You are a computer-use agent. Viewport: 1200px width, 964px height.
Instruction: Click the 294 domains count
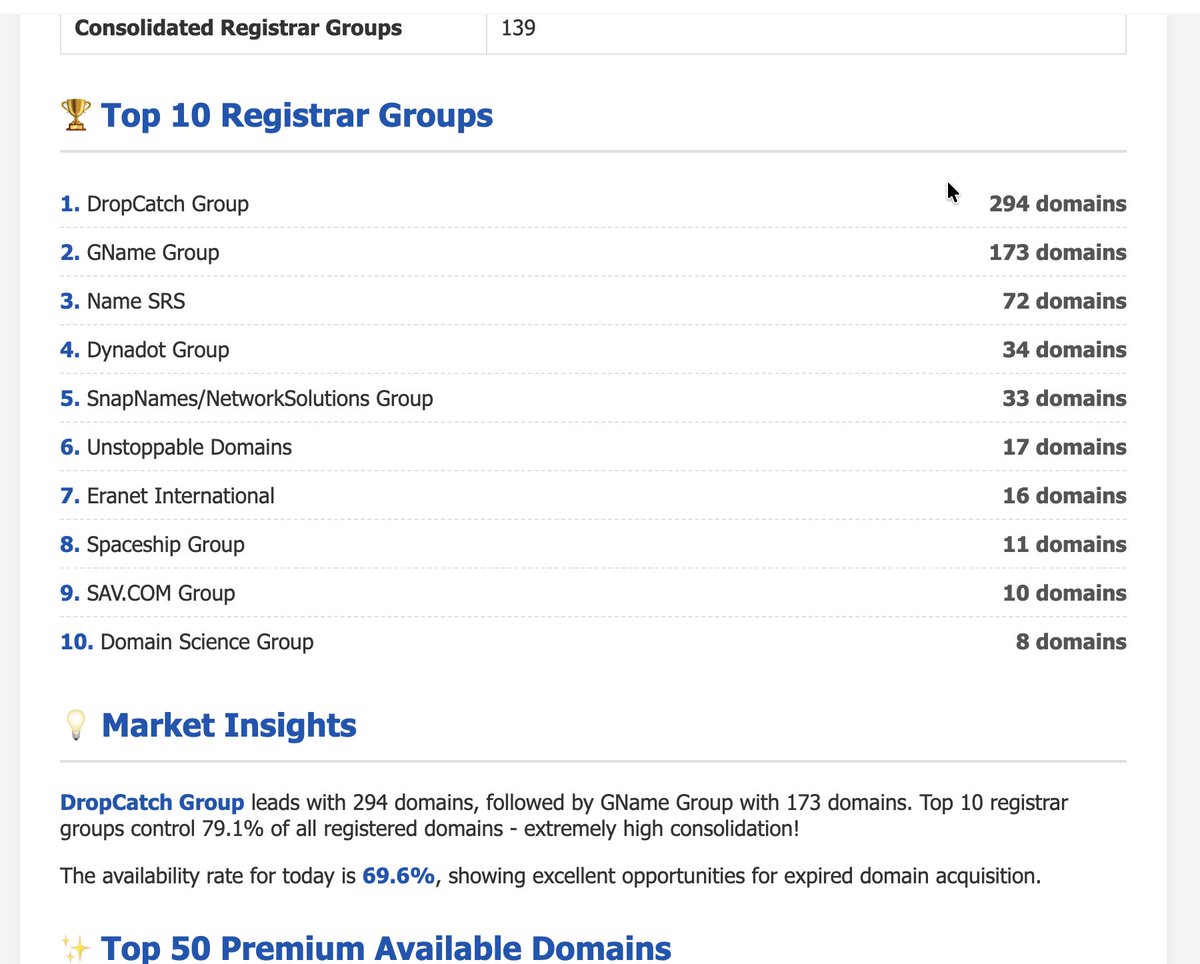(x=1058, y=204)
